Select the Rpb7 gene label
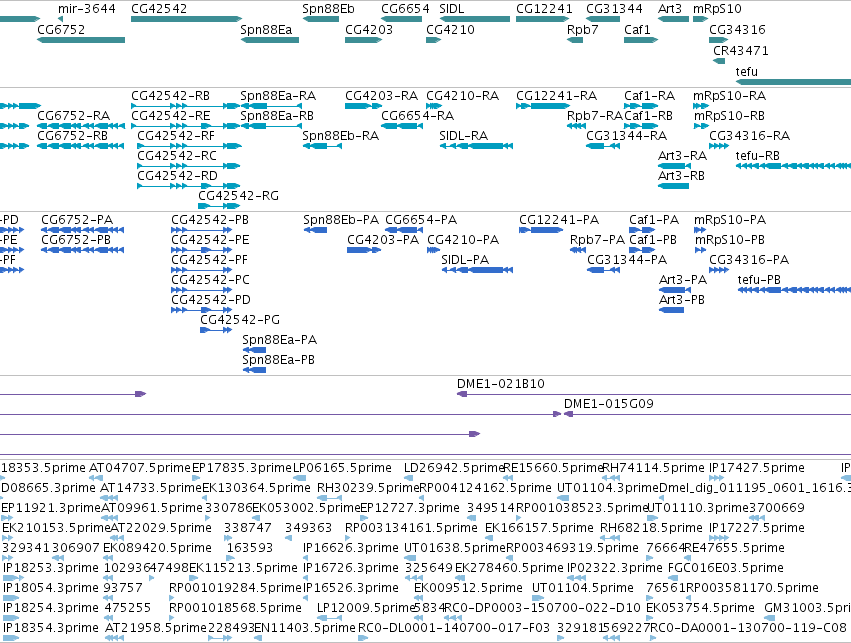 point(582,29)
